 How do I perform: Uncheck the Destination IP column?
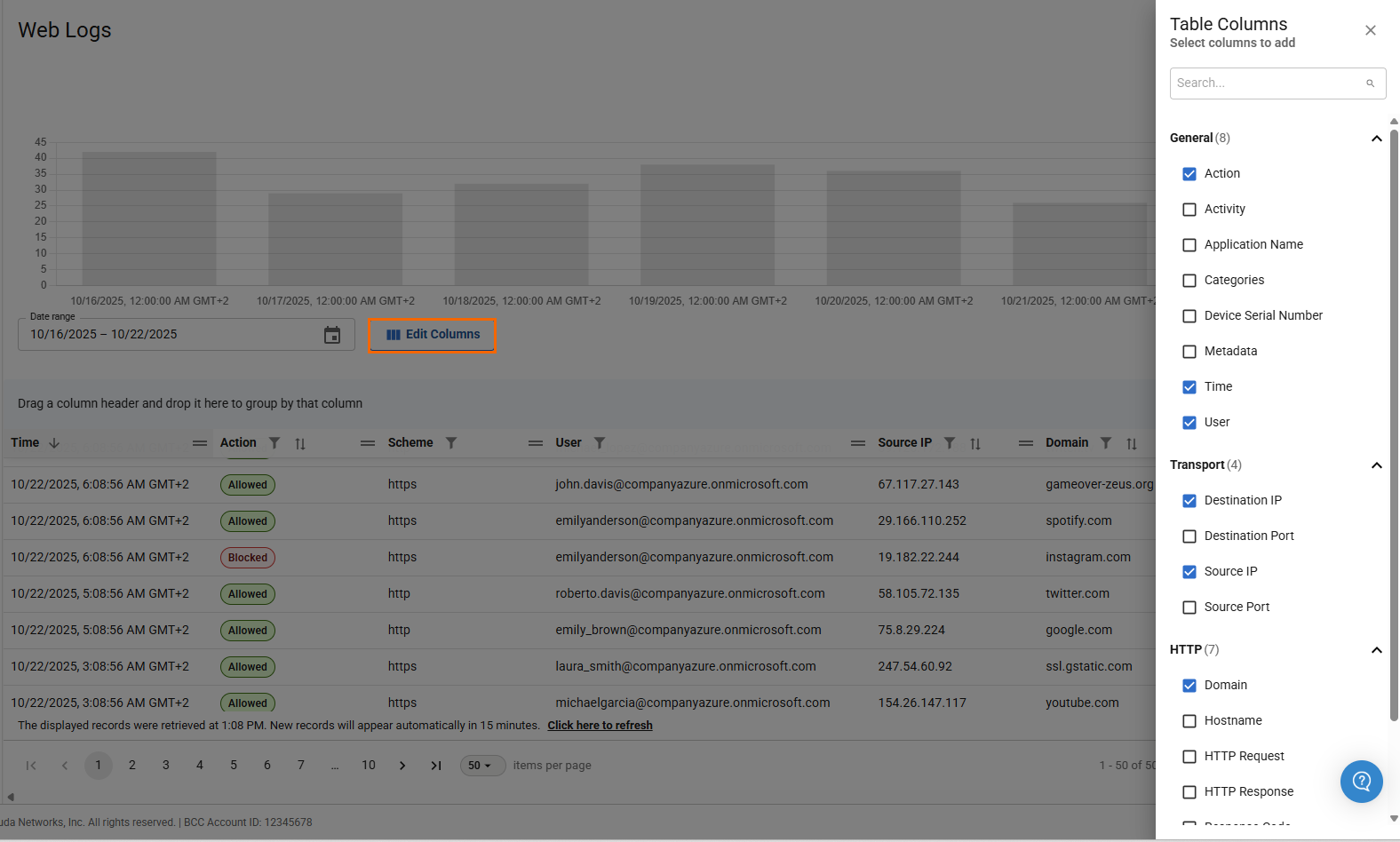(1189, 501)
